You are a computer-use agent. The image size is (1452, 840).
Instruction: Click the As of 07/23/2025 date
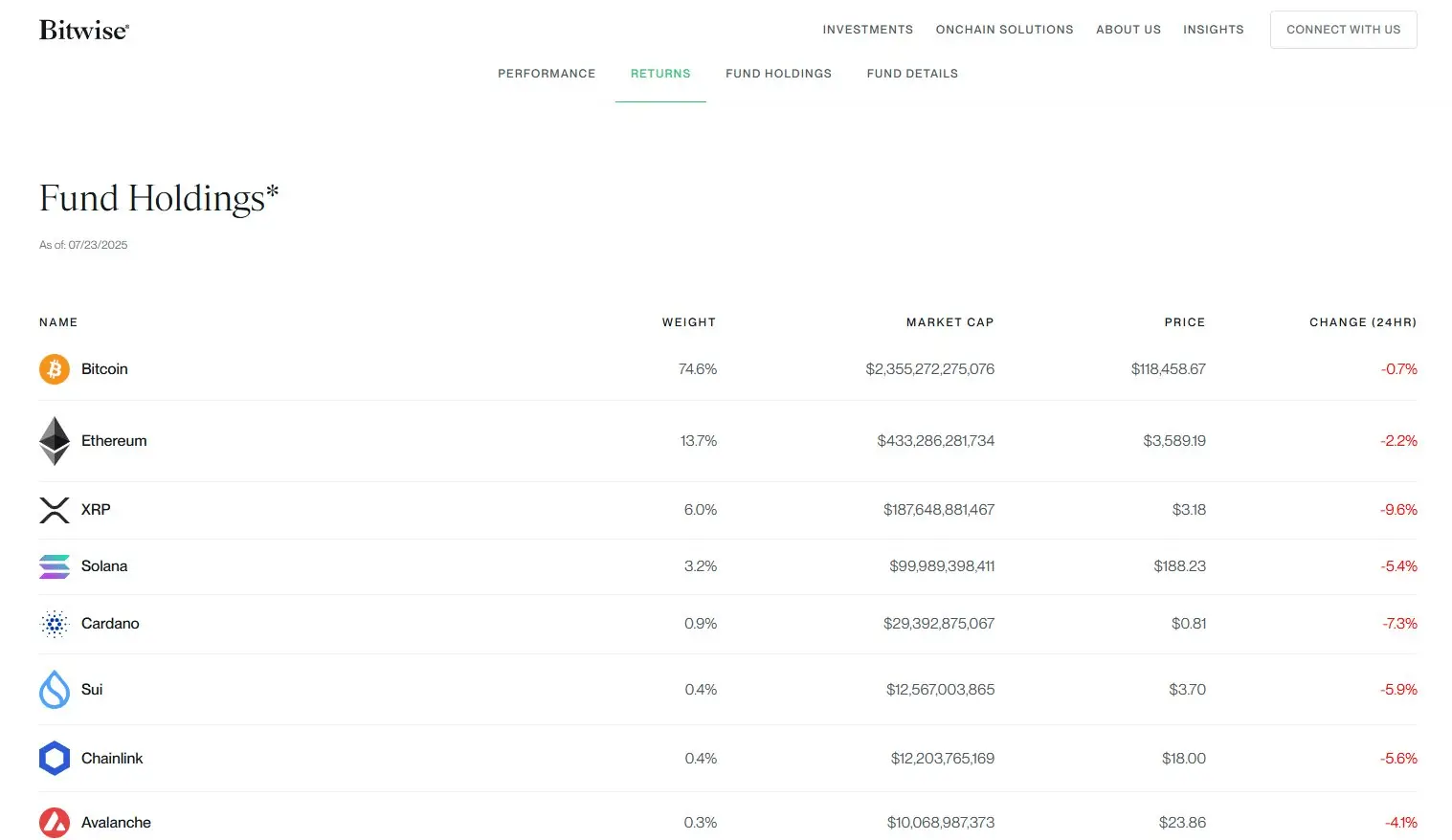pos(83,245)
